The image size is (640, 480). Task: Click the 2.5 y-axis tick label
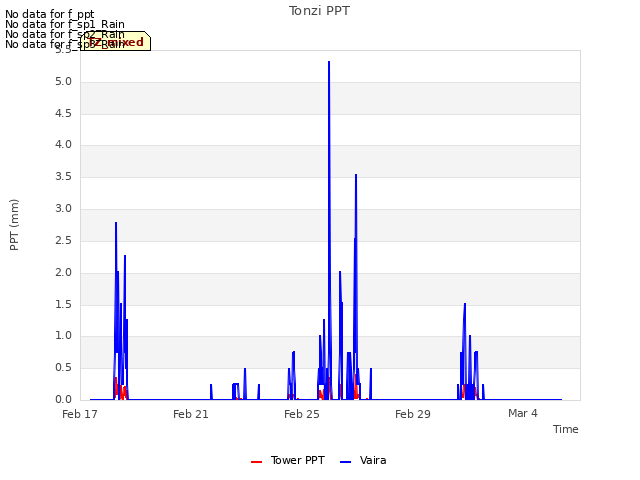point(63,240)
